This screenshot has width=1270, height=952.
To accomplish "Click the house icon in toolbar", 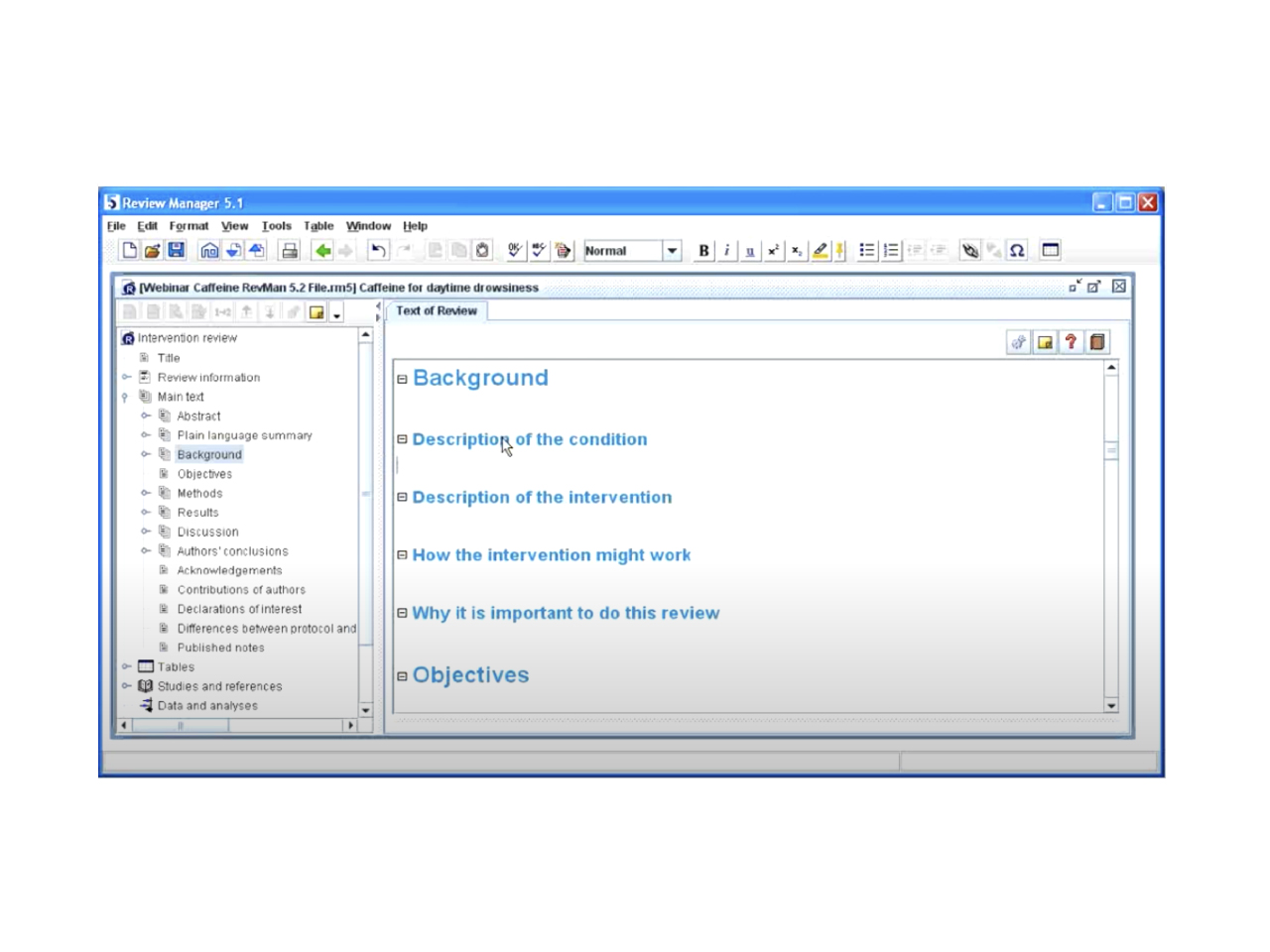I will [208, 251].
